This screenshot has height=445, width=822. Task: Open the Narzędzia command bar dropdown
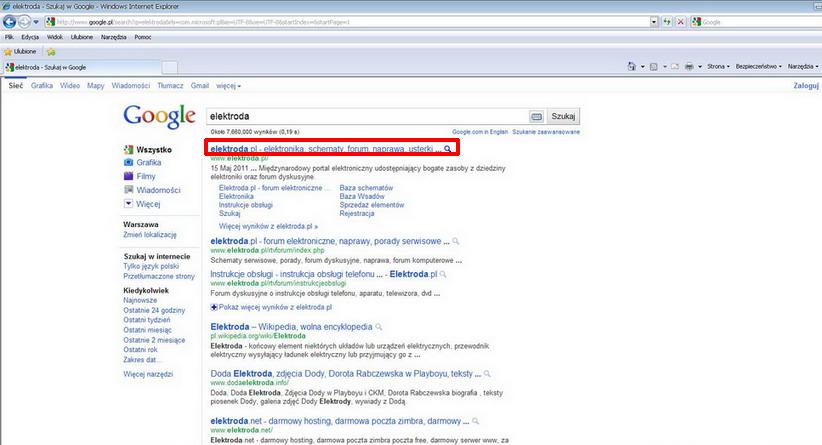(803, 67)
